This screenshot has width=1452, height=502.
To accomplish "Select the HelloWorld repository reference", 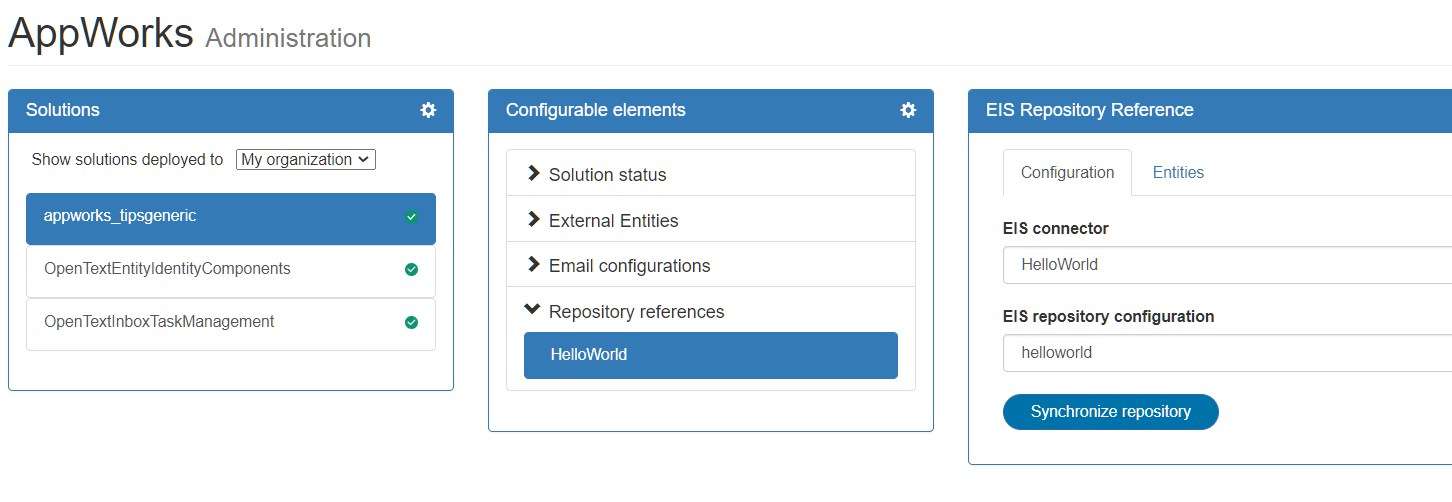I will tap(710, 355).
